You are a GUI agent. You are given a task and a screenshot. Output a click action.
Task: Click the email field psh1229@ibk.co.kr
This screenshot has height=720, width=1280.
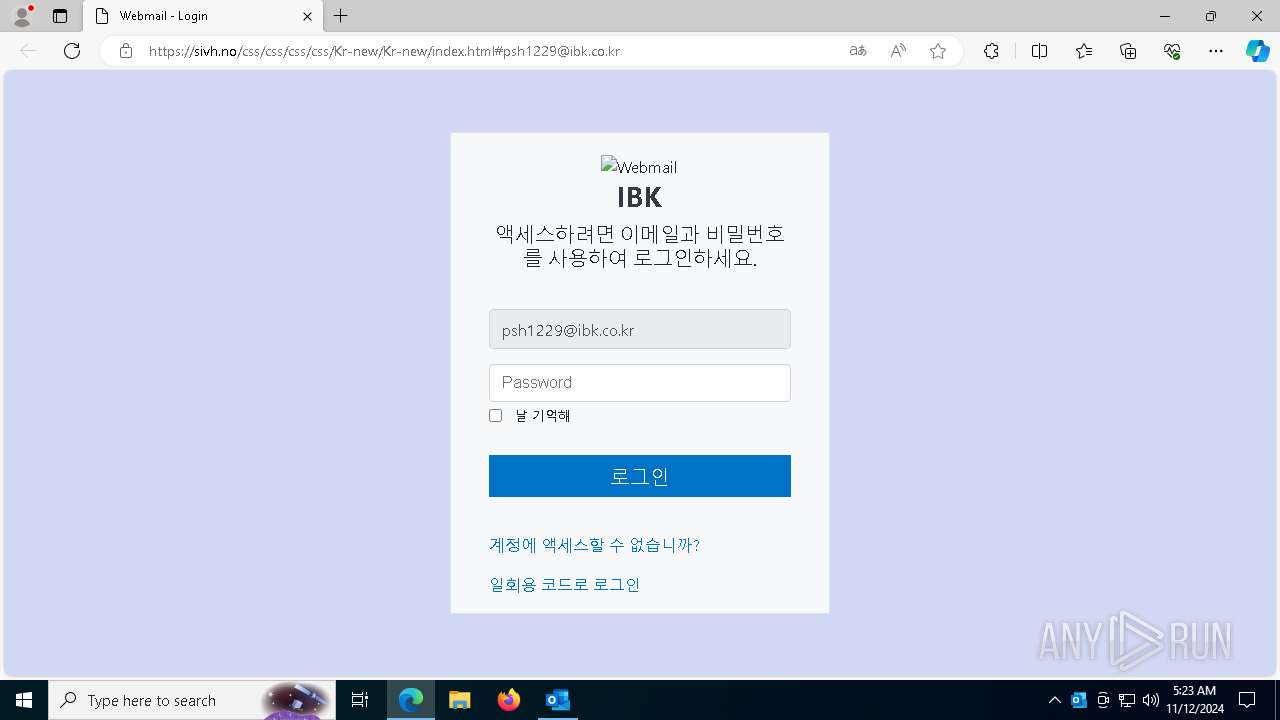(640, 329)
